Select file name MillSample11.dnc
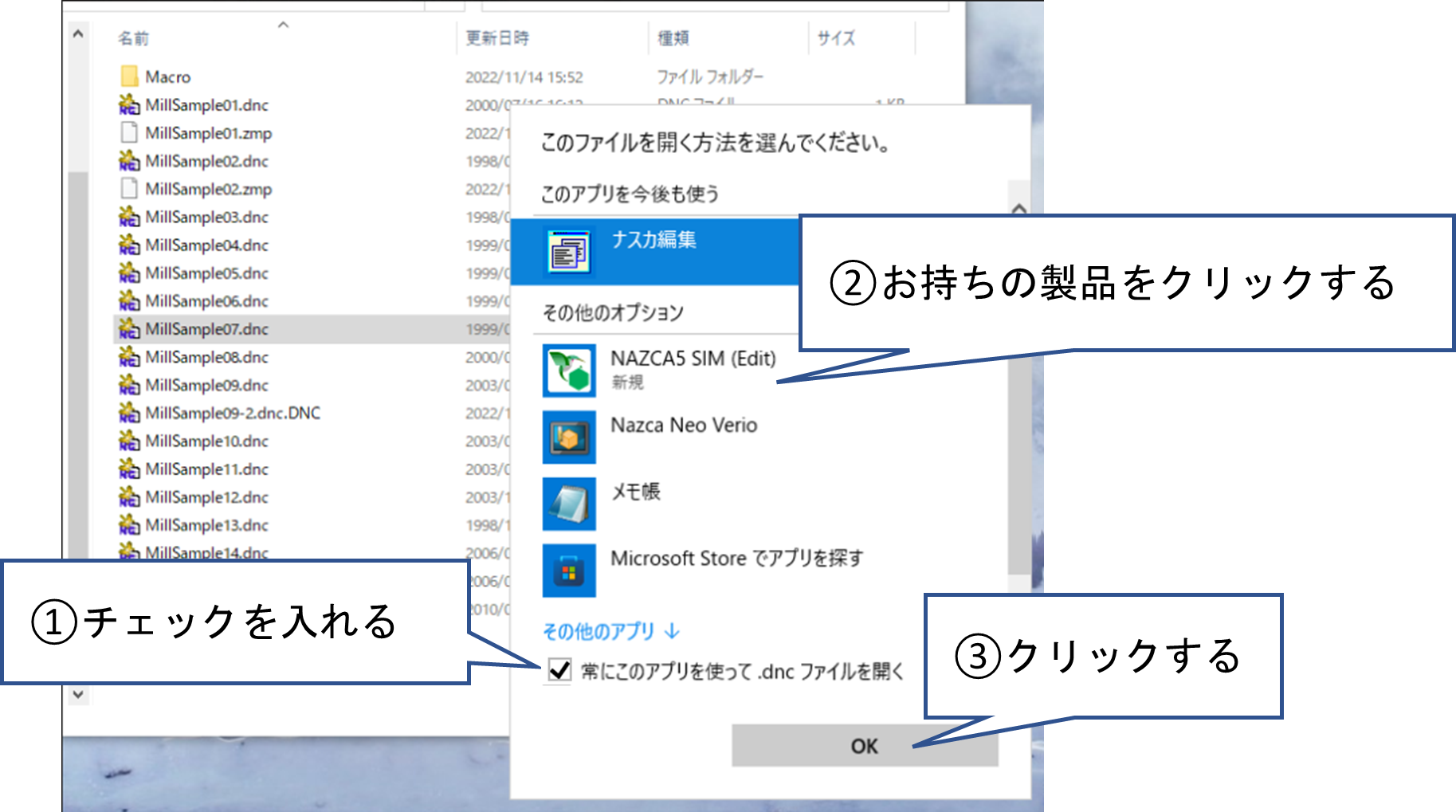Viewport: 1456px width, 812px height. click(x=207, y=469)
